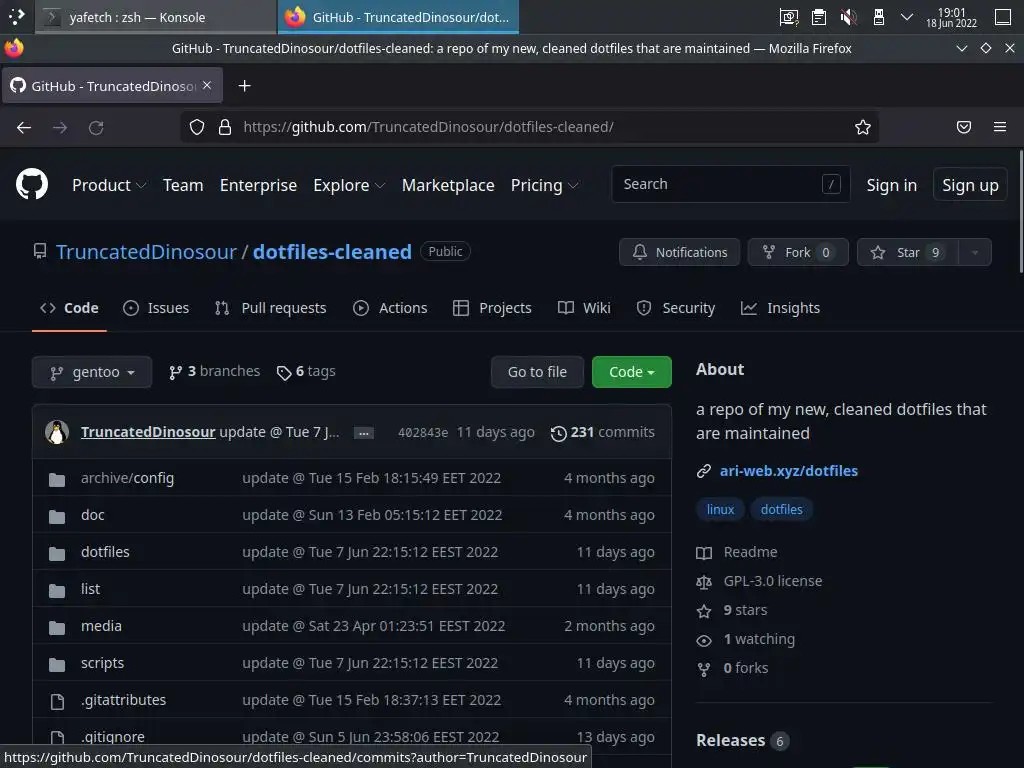This screenshot has width=1024, height=768.
Task: Open the KDE application launcher icon
Action: point(16,17)
